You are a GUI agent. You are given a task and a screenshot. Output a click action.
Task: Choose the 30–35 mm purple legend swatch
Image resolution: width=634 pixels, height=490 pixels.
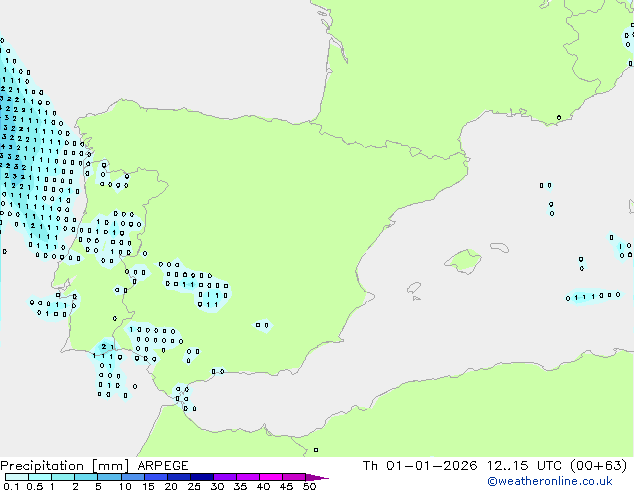click(x=225, y=477)
